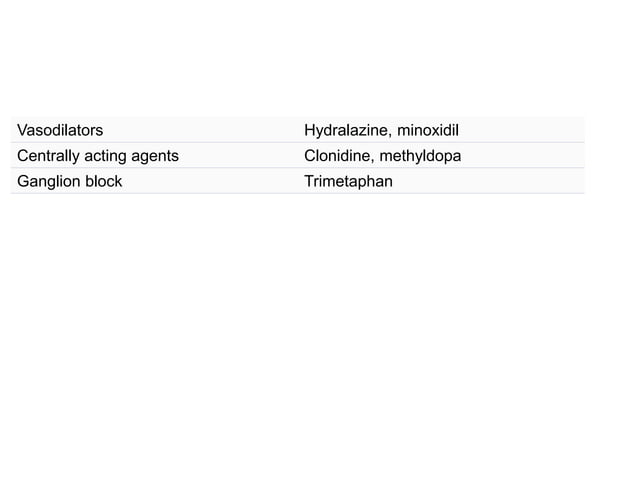The height and width of the screenshot is (478, 638).
Task: Click the "Vasodilators" table cell text
Action: [x=60, y=131]
